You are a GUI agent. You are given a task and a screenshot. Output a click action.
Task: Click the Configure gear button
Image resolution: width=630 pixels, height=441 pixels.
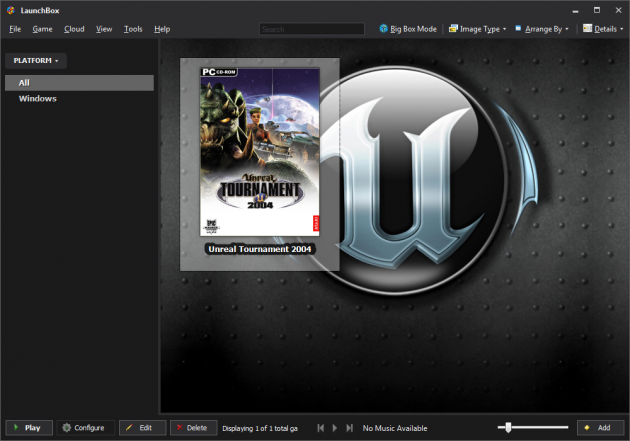pos(83,427)
